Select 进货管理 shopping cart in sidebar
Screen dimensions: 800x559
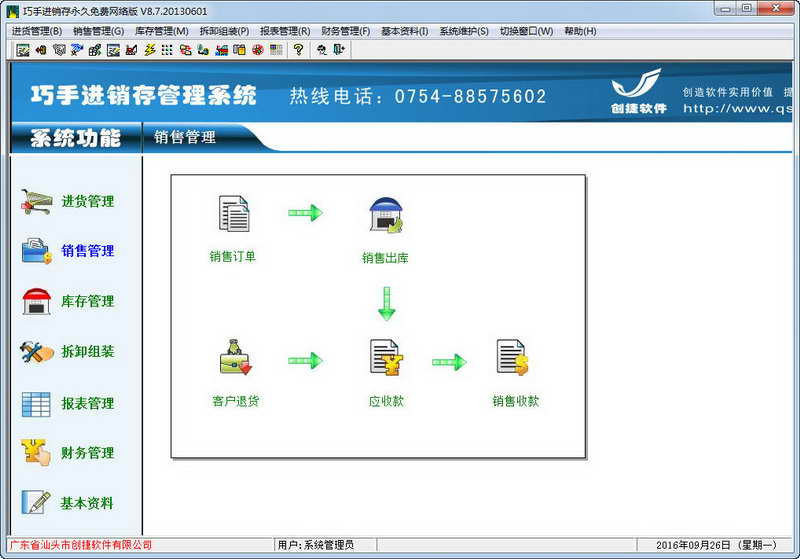pos(37,201)
